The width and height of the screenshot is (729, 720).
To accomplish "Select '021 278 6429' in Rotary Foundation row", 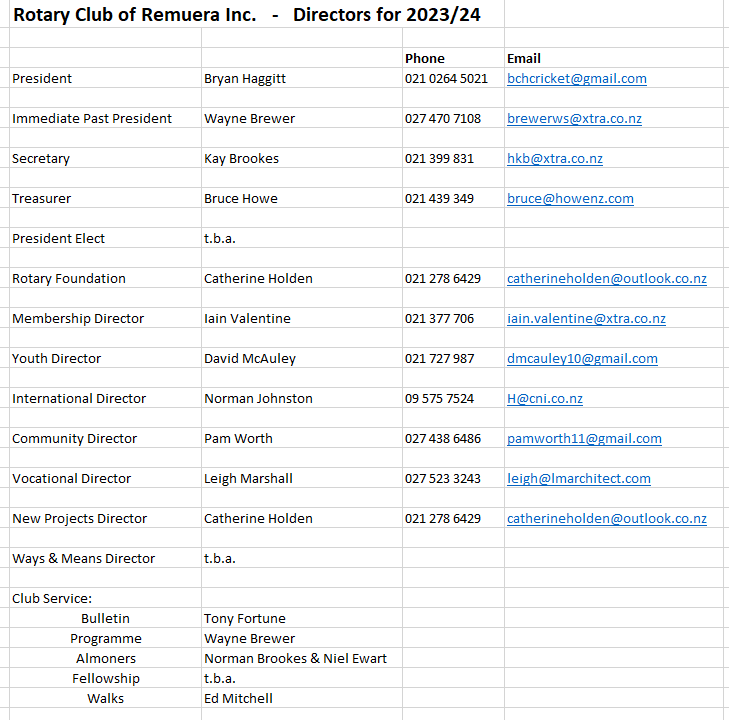I will click(x=453, y=278).
